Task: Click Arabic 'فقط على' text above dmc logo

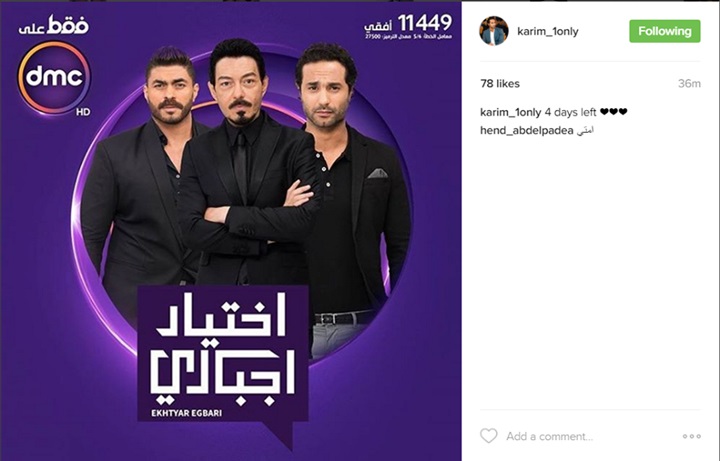Action: 54,25
